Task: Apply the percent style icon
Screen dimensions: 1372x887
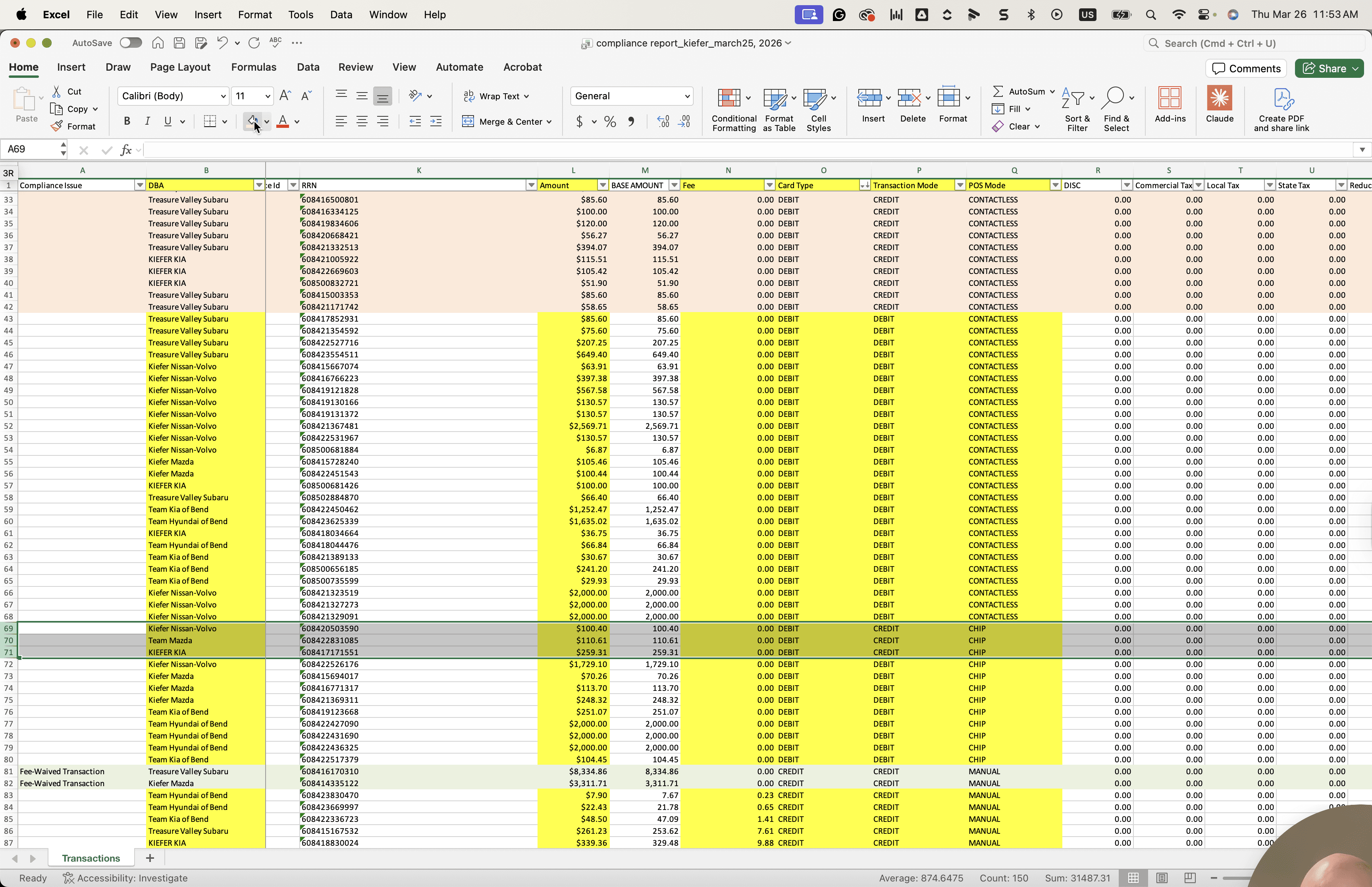Action: [x=610, y=121]
